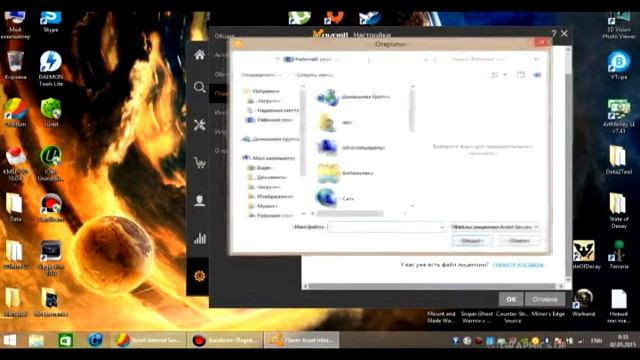Open the ArtMoney SE desktop shortcut
The width and height of the screenshot is (640, 360).
618,116
